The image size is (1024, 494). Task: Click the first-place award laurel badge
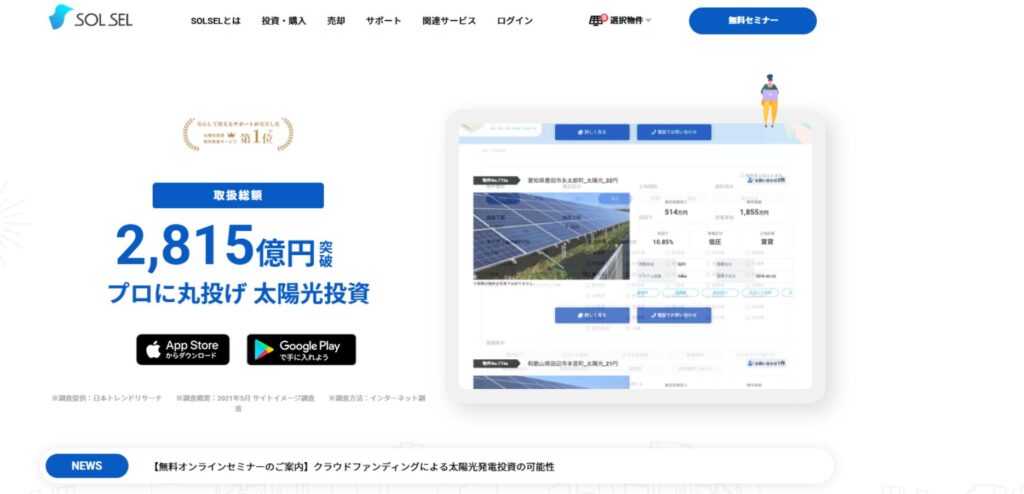238,134
